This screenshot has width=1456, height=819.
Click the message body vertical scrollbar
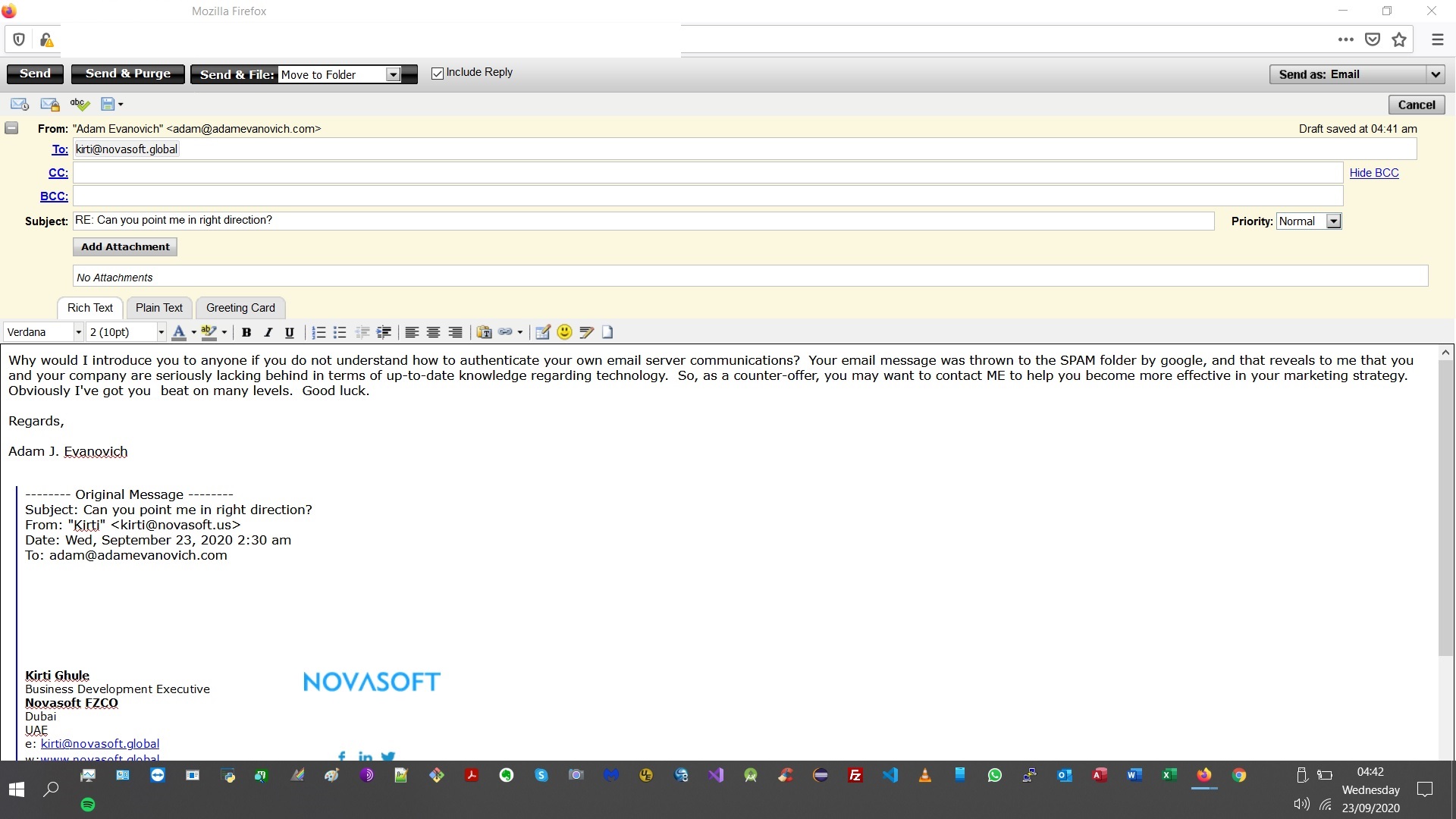pos(1446,508)
